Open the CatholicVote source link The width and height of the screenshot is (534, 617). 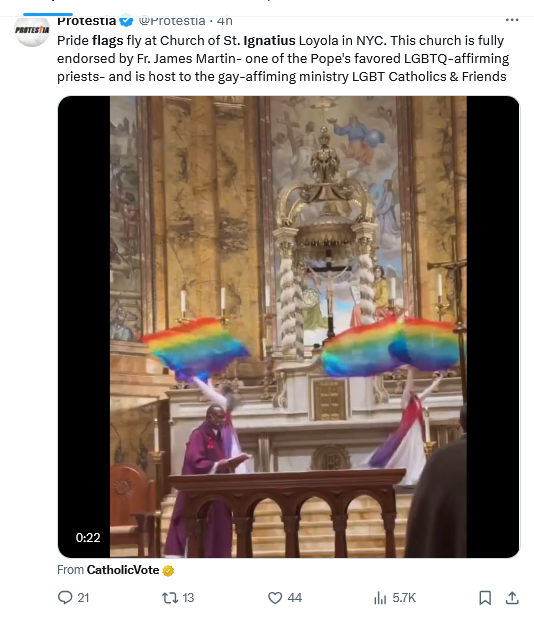pyautogui.click(x=123, y=570)
